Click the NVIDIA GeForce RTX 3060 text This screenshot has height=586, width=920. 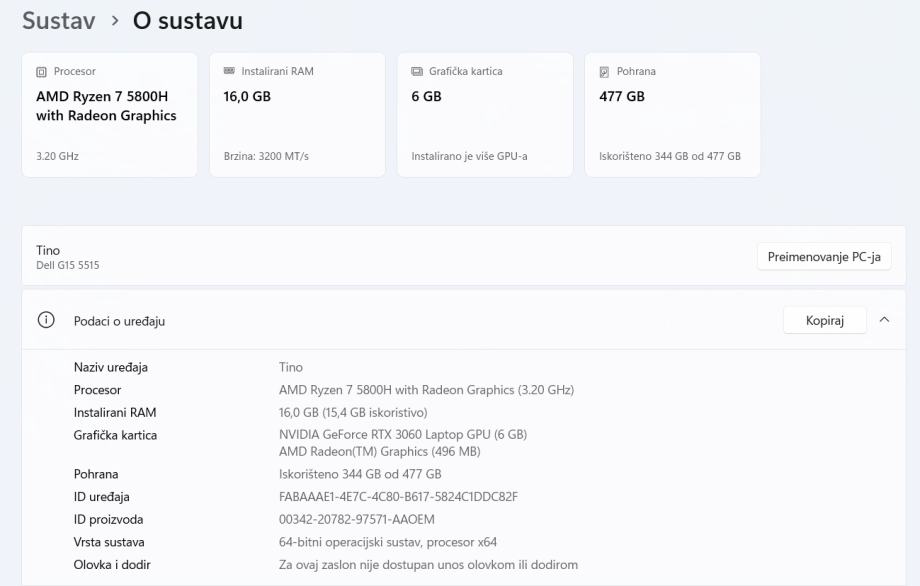tap(402, 434)
